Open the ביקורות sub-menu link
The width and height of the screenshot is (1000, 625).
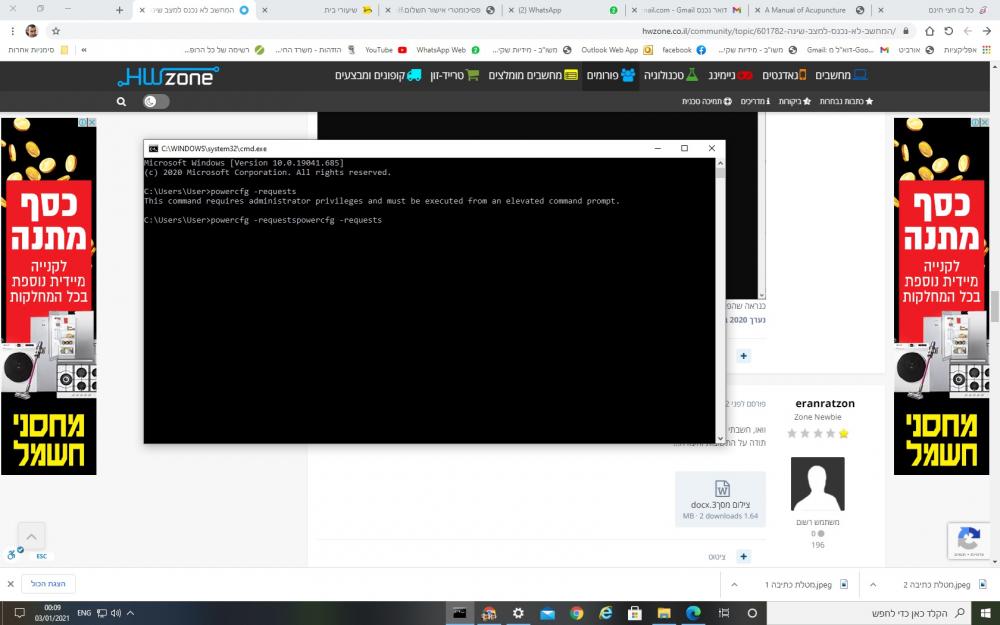click(795, 101)
